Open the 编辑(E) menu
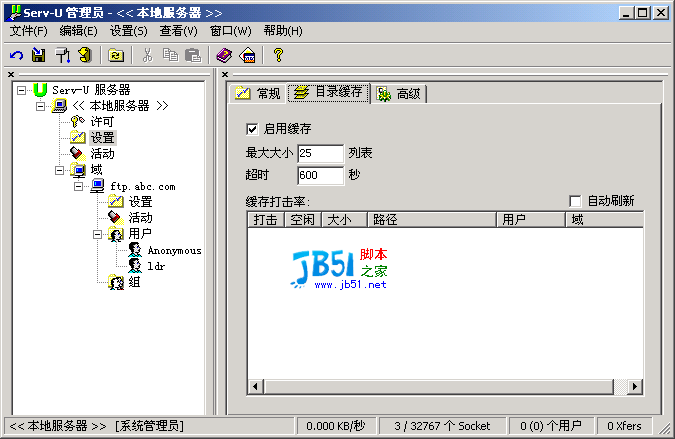675x439 pixels. point(78,31)
